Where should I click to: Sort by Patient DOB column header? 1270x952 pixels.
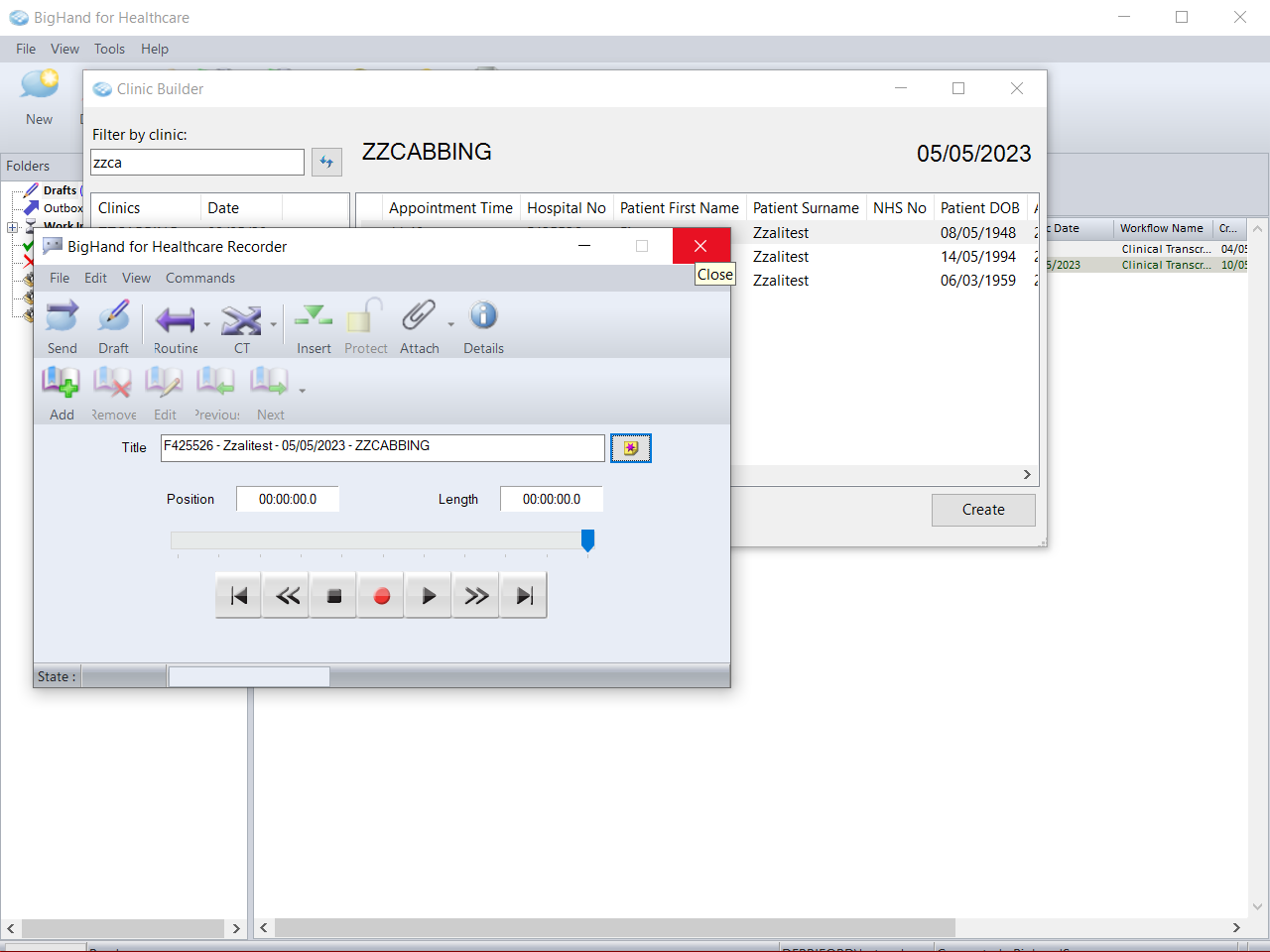tap(980, 207)
